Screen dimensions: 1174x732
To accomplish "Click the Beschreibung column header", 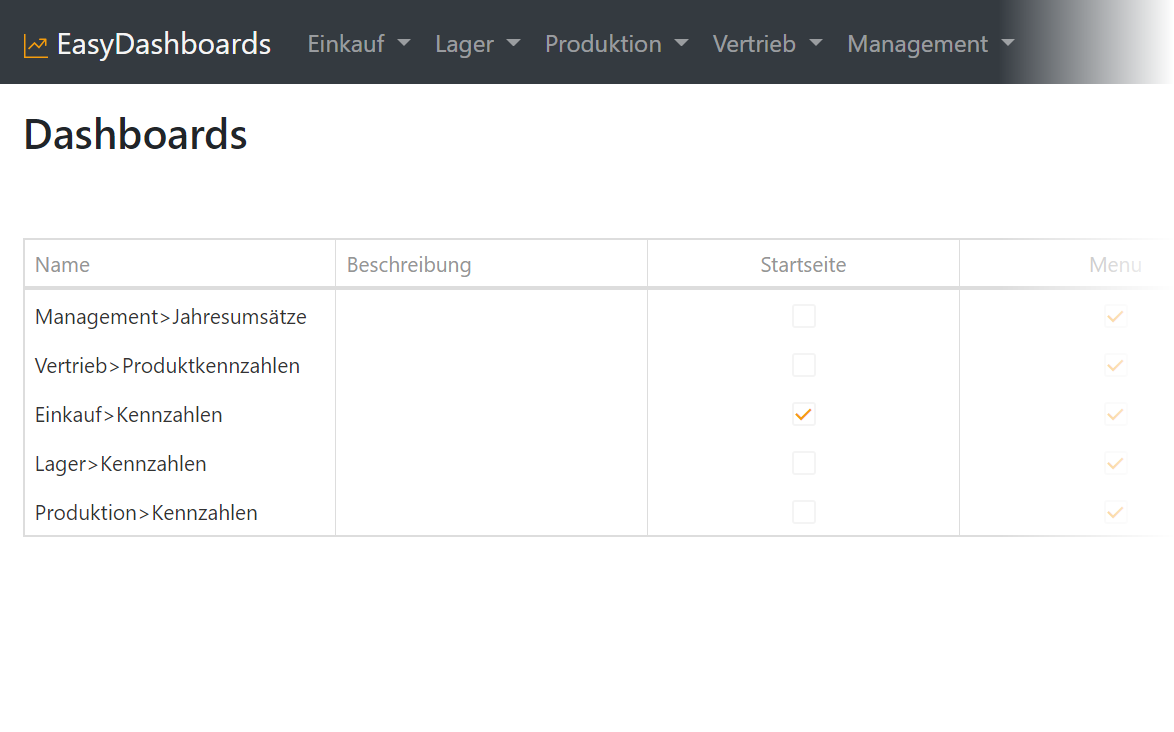I will pyautogui.click(x=408, y=265).
